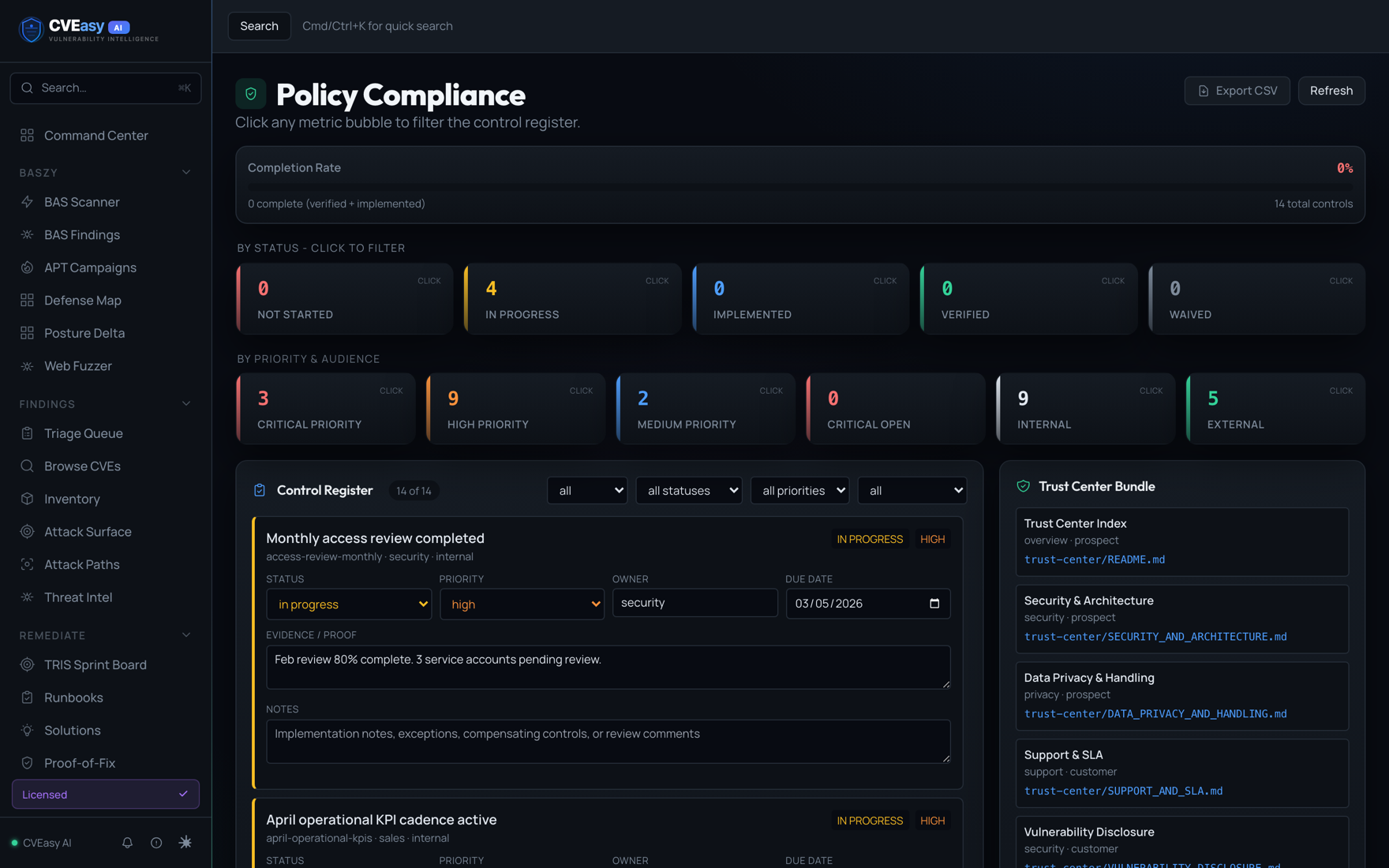The height and width of the screenshot is (868, 1389).
Task: Filter by Implemented status bubble
Action: [800, 299]
